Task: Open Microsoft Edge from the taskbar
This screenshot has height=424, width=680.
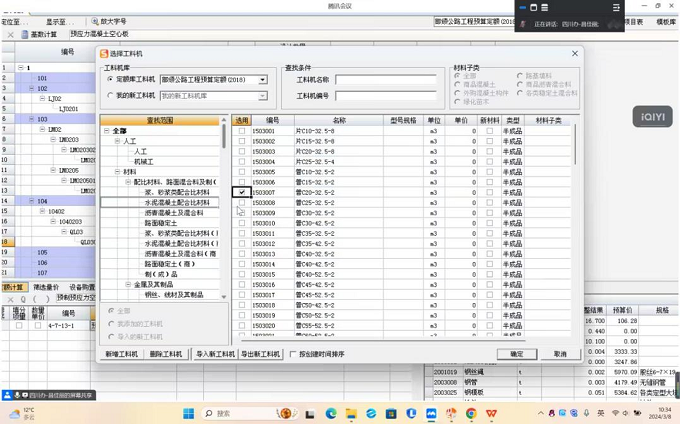Action: [331, 414]
